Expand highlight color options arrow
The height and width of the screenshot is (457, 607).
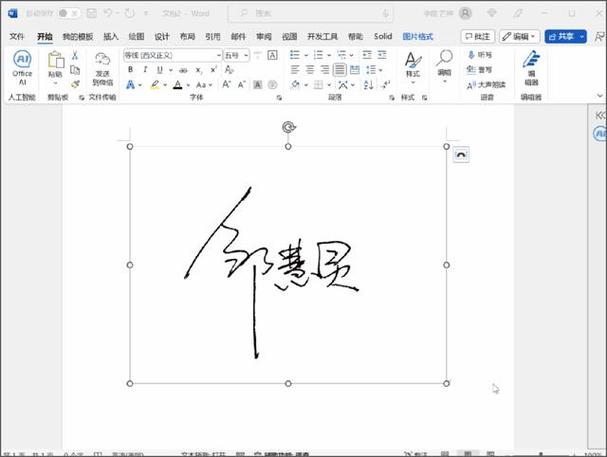pyautogui.click(x=165, y=85)
